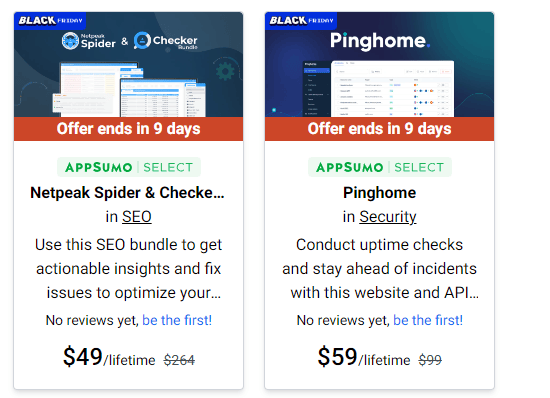This screenshot has width=550, height=398.
Task: Click the $59/lifetime price
Action: pos(364,357)
